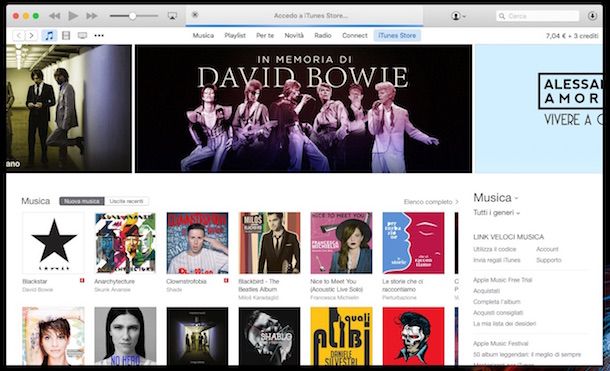Screen dimensions: 610x371
Task: Click the rewind playback button
Action: click(x=54, y=16)
